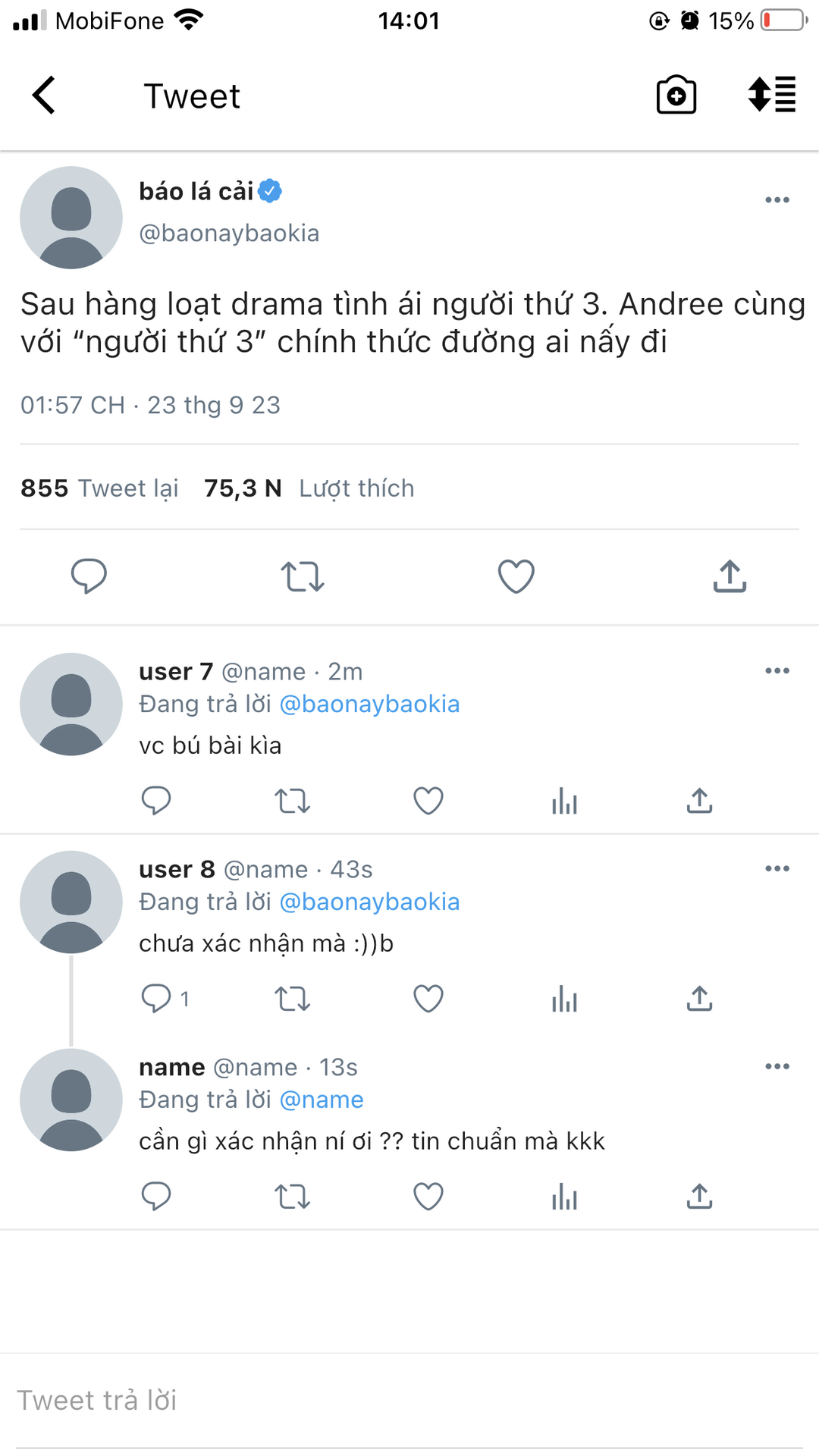Open the @name mention link
Screen dimensions: 819x1456
pyautogui.click(x=322, y=1100)
